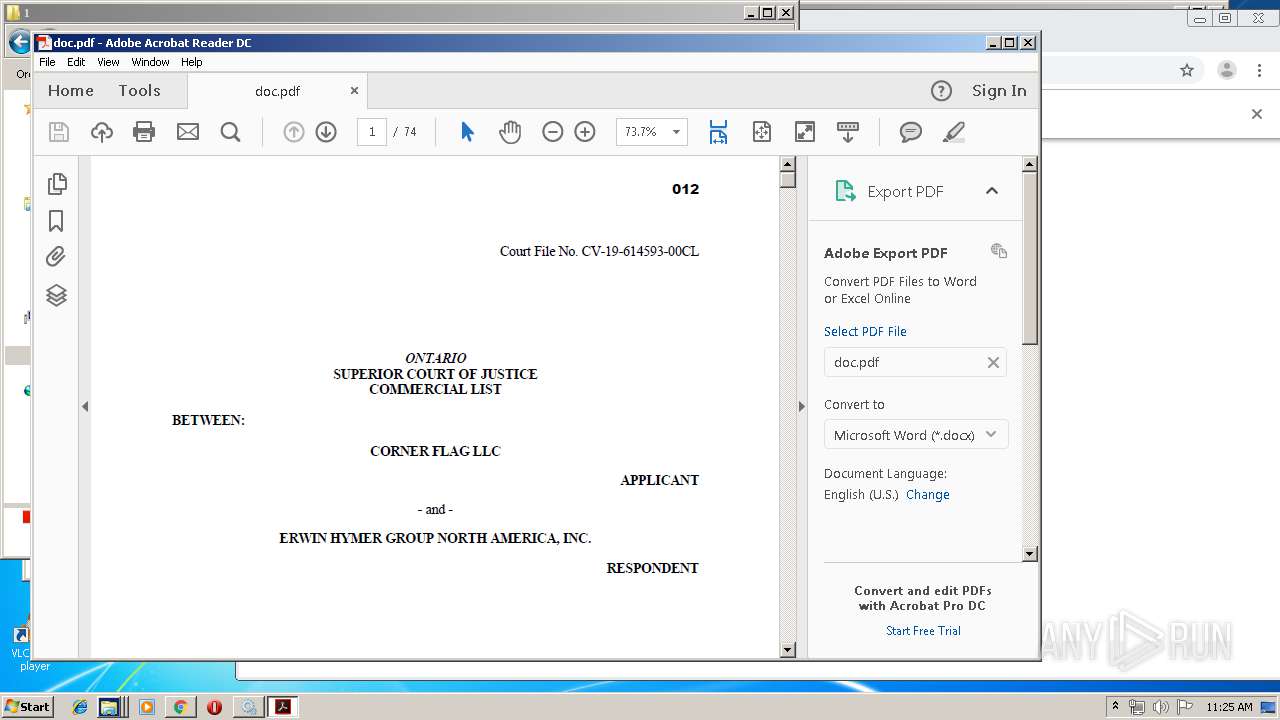Open the Layers panel icon
The height and width of the screenshot is (720, 1280).
click(x=57, y=295)
